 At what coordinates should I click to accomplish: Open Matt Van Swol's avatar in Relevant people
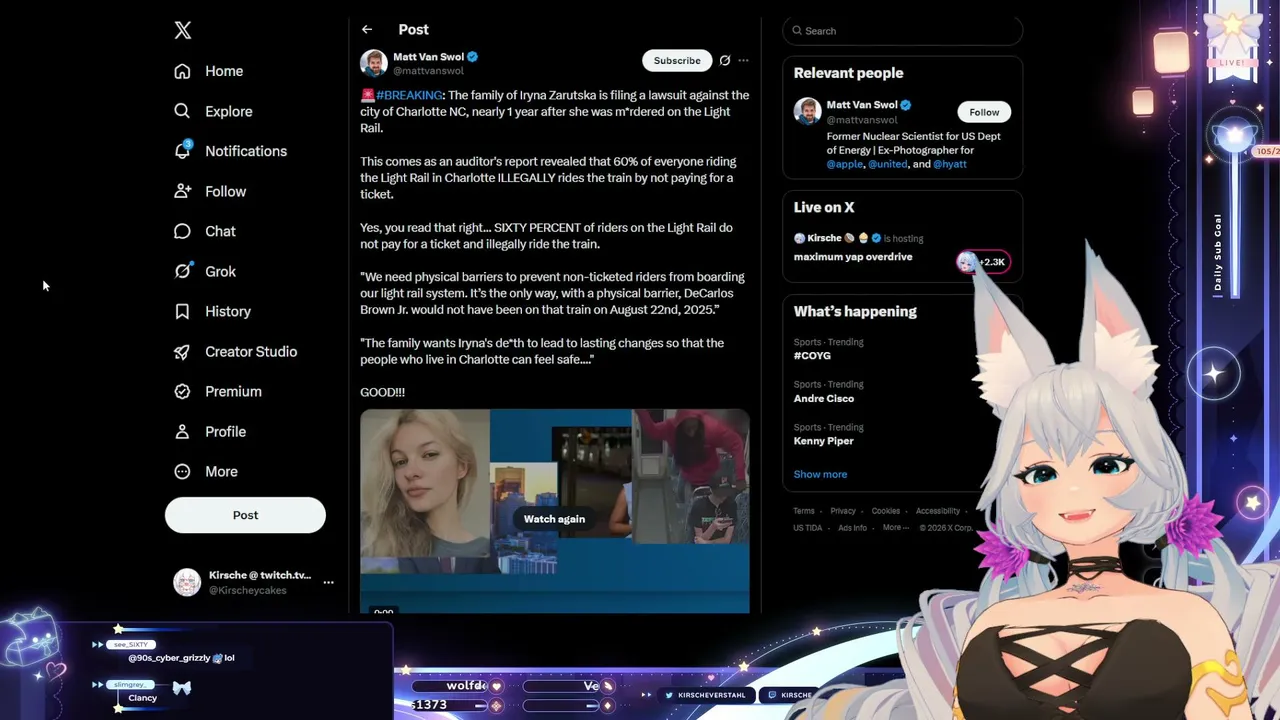tap(807, 111)
